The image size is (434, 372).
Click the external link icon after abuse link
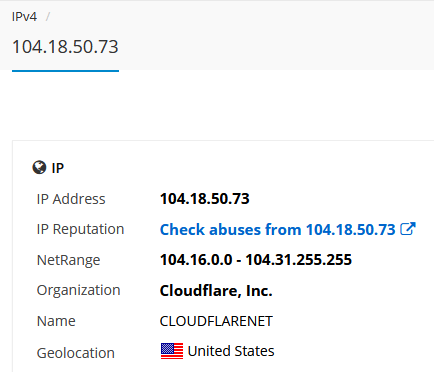pyautogui.click(x=408, y=229)
